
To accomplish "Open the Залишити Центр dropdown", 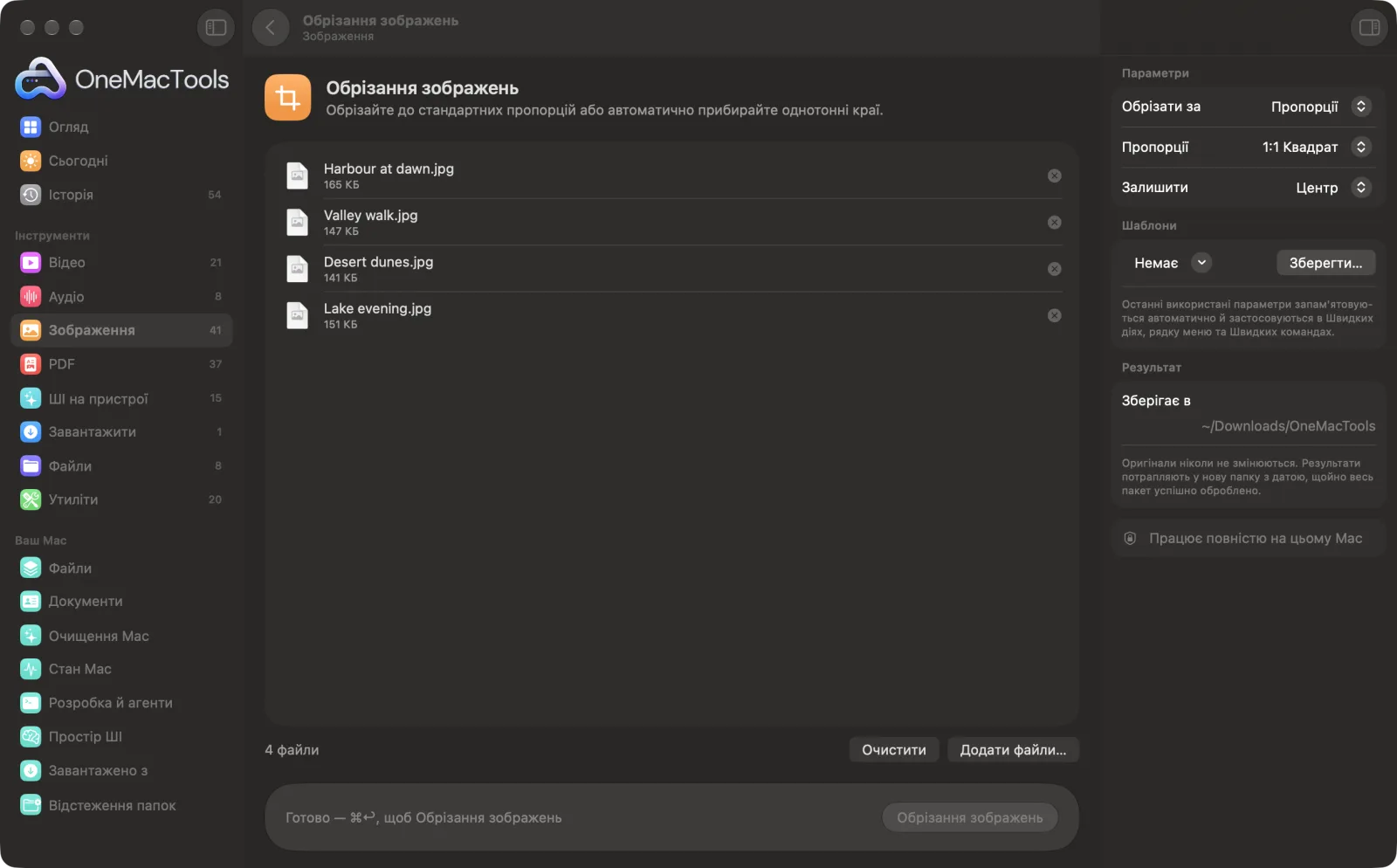I will pos(1333,188).
